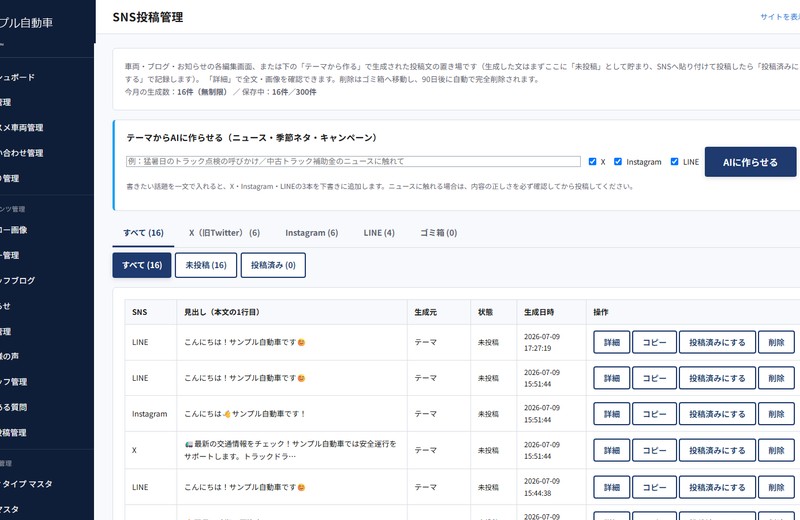
Task: Delete the LINE post generated at 15:51:44
Action: coord(776,378)
